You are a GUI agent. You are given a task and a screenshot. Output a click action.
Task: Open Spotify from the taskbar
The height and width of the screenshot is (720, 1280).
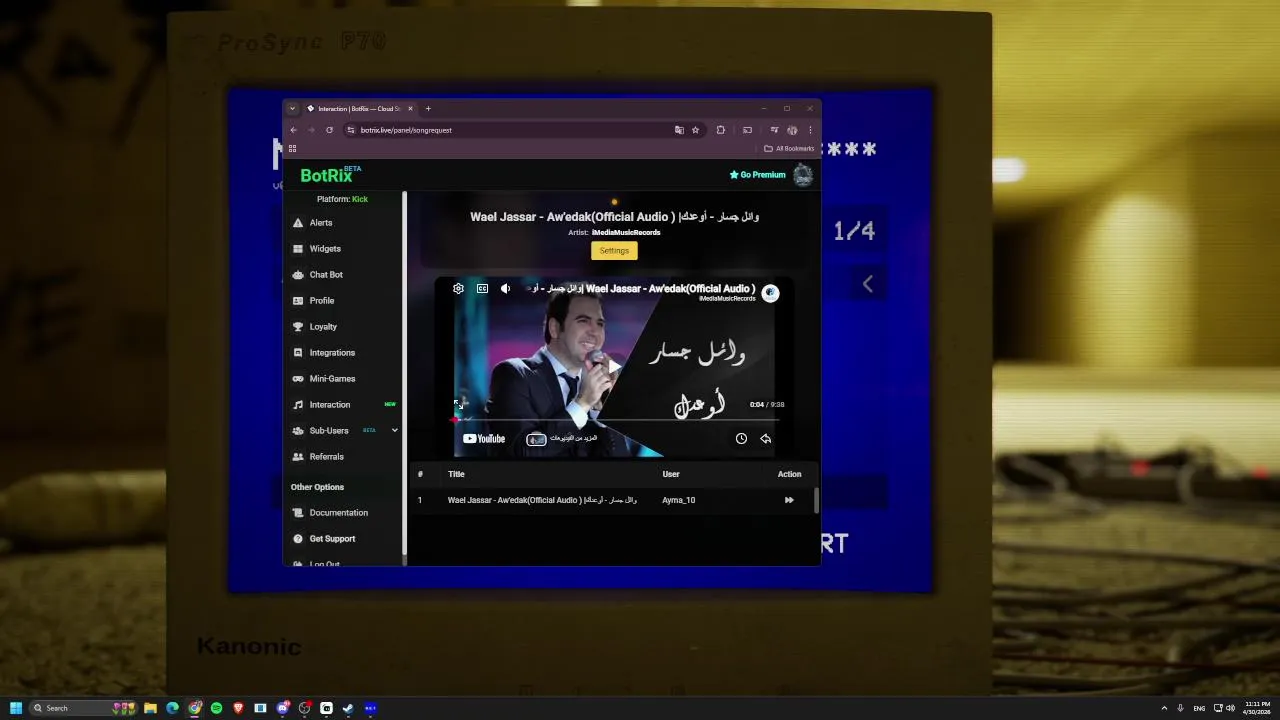[x=216, y=708]
